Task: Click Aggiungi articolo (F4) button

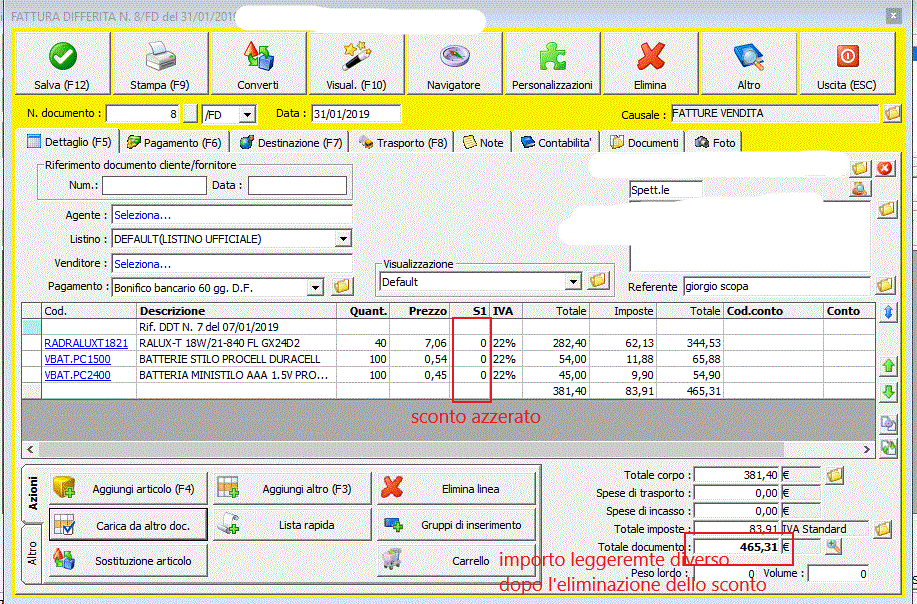Action: tap(128, 489)
